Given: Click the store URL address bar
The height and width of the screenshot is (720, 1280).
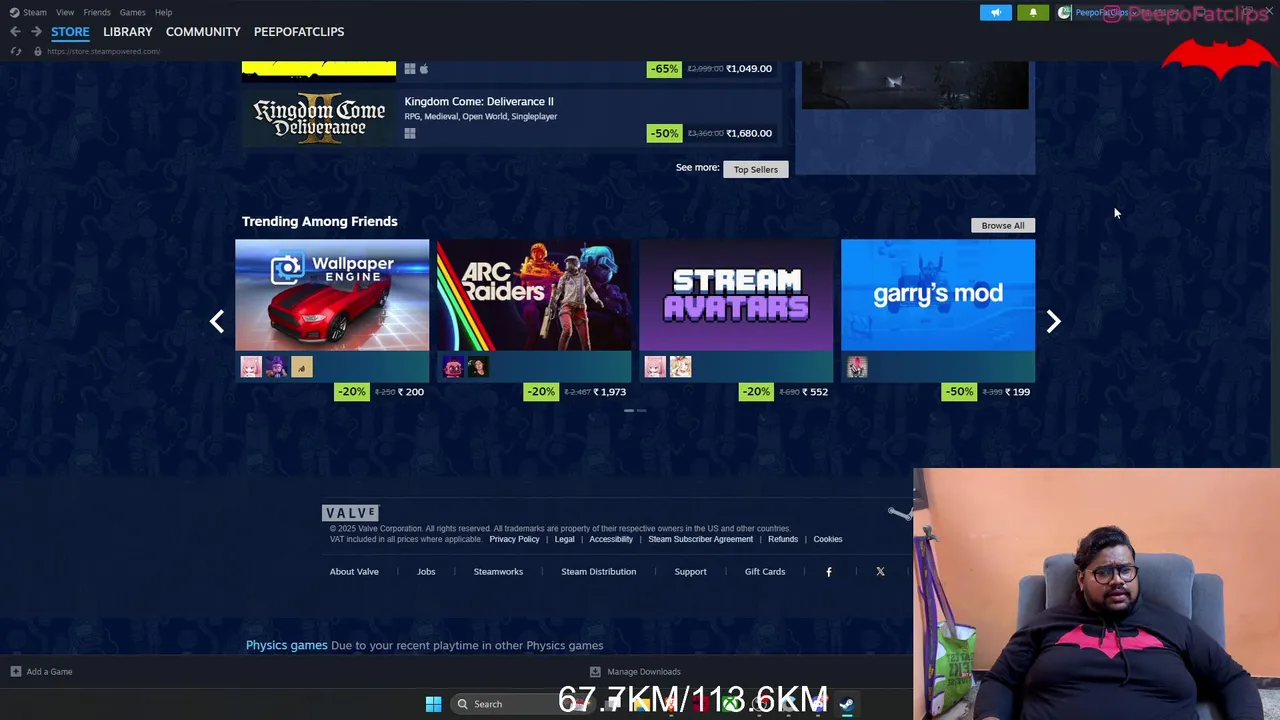Looking at the screenshot, I should (x=103, y=51).
